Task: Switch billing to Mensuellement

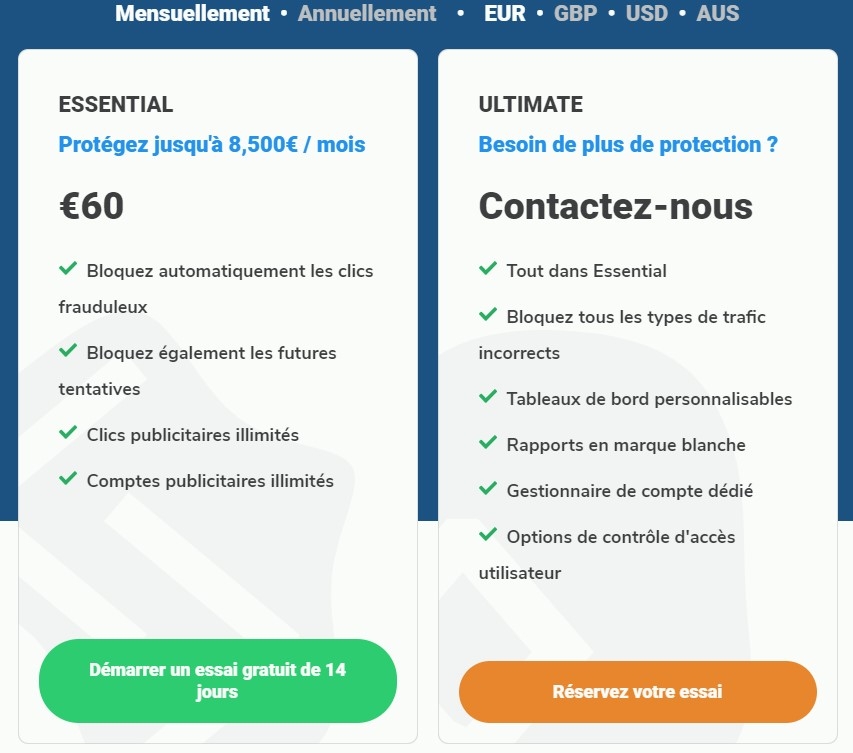Action: (x=192, y=14)
